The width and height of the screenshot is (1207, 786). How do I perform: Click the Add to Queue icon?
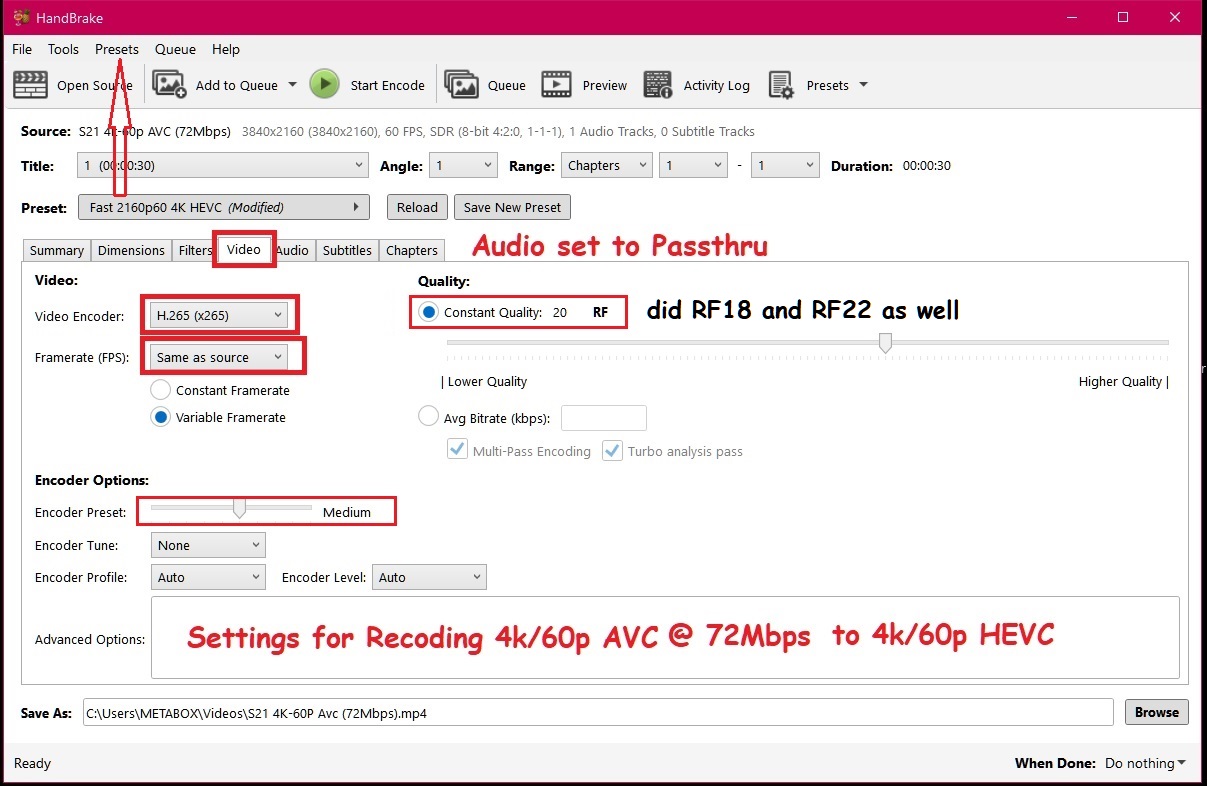169,85
